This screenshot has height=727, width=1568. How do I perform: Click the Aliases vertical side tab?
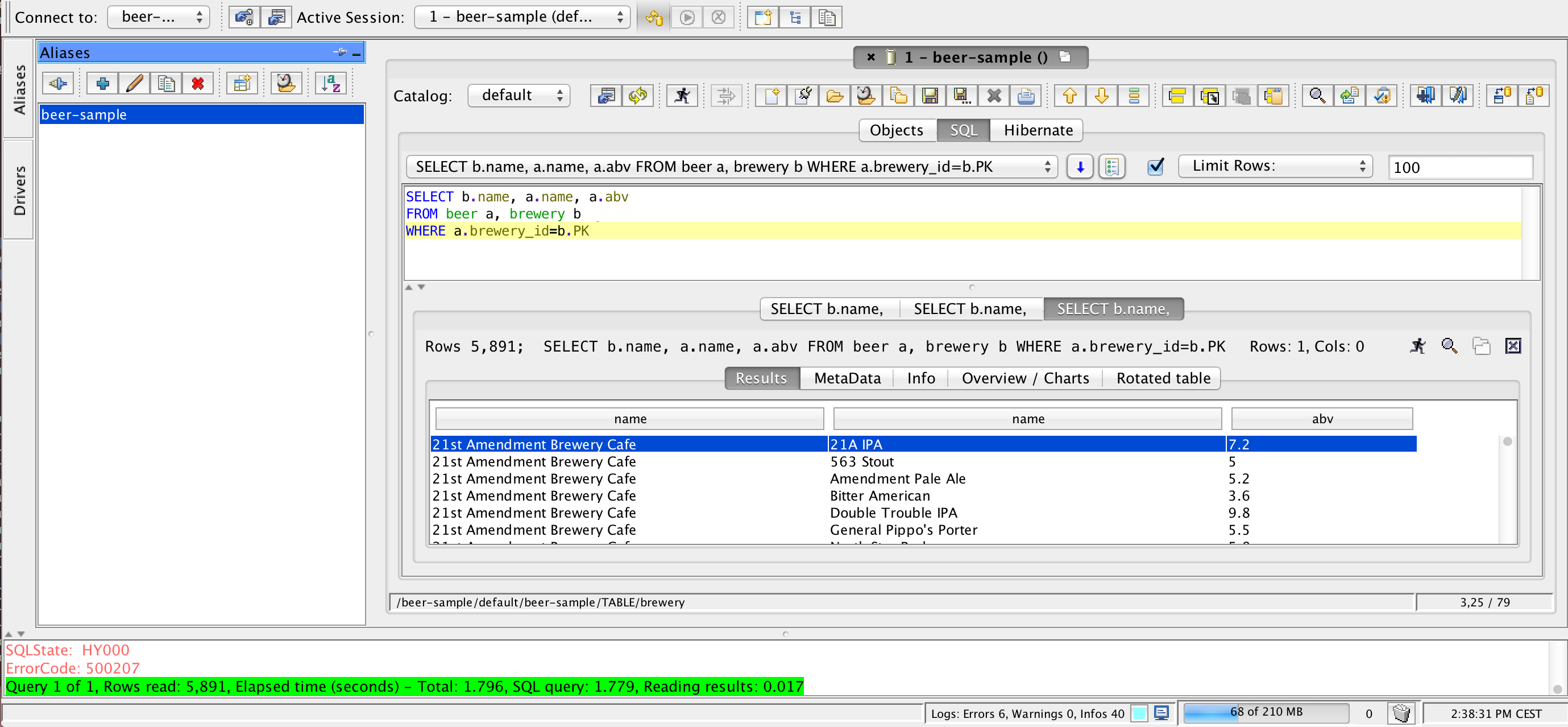click(19, 89)
